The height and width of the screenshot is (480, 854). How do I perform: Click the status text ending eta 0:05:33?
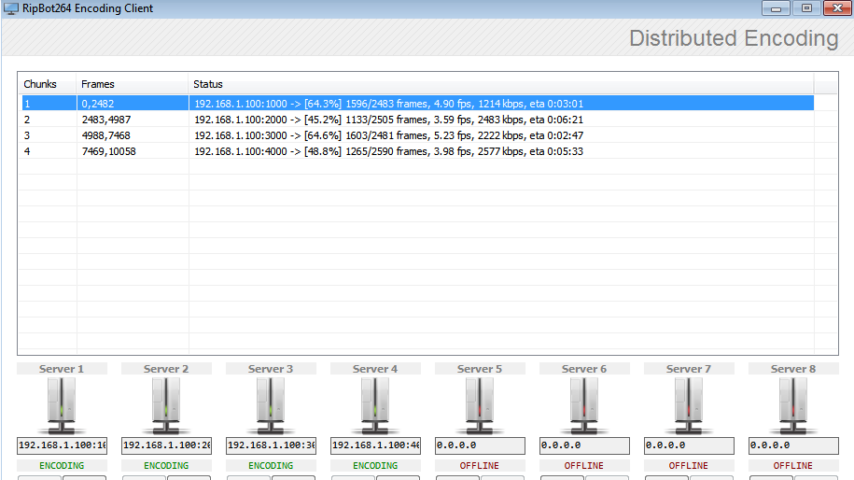click(389, 151)
